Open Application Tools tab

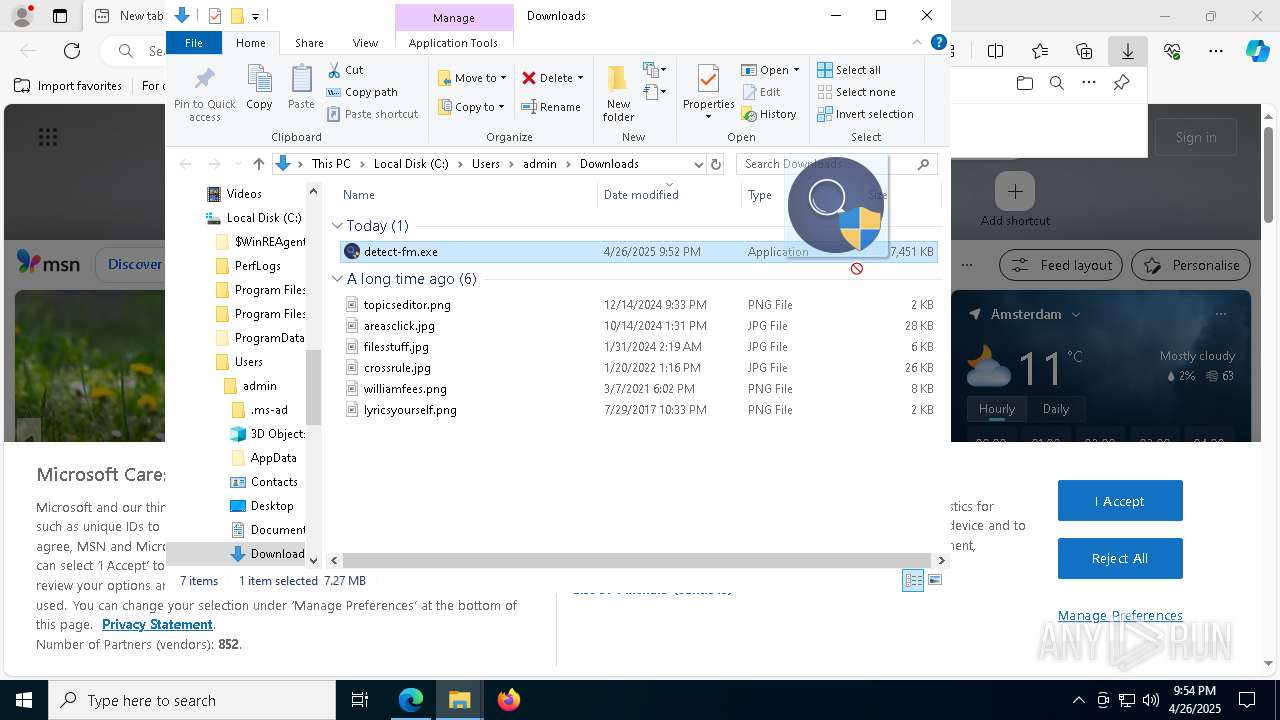pyautogui.click(x=453, y=43)
